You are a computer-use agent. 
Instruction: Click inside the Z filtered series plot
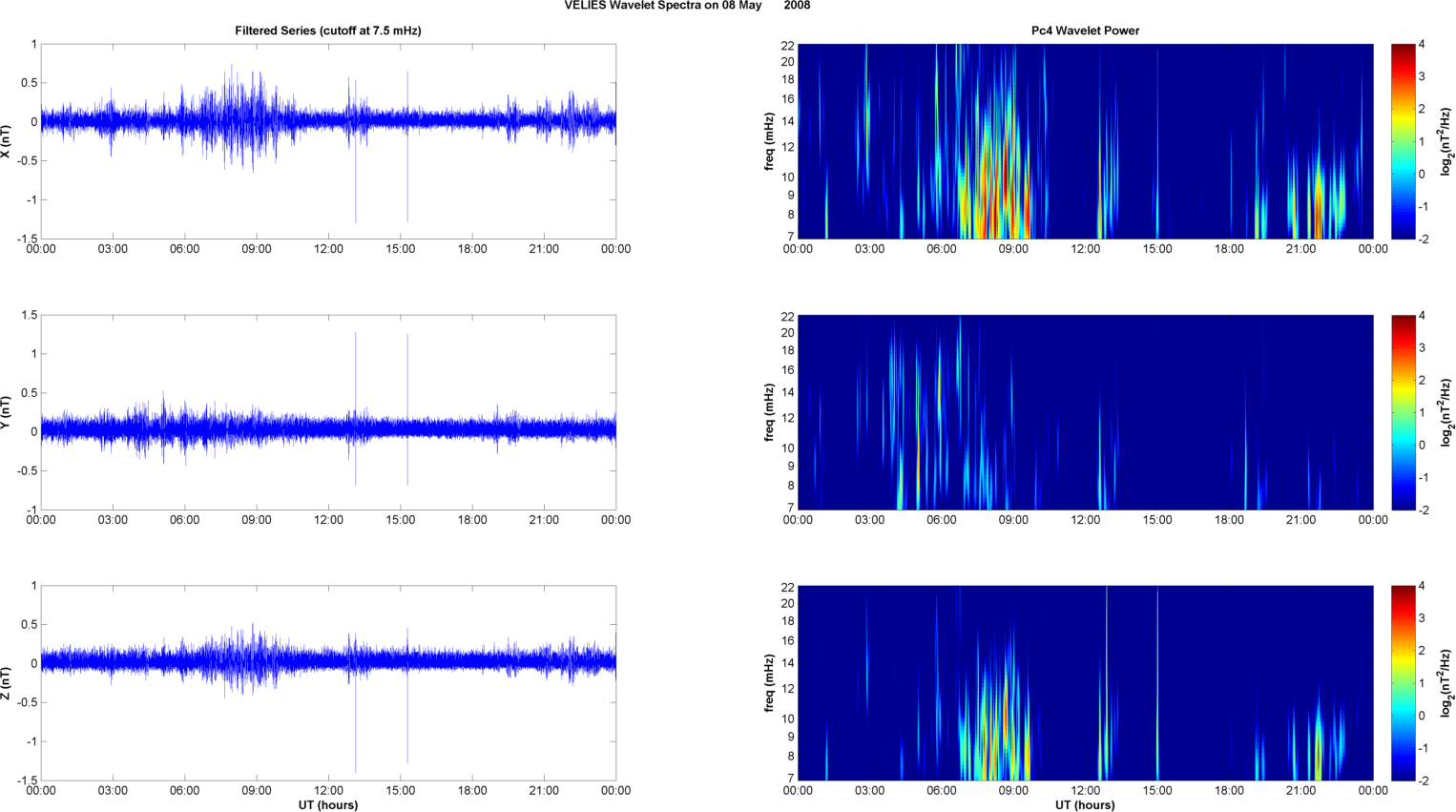click(x=328, y=683)
